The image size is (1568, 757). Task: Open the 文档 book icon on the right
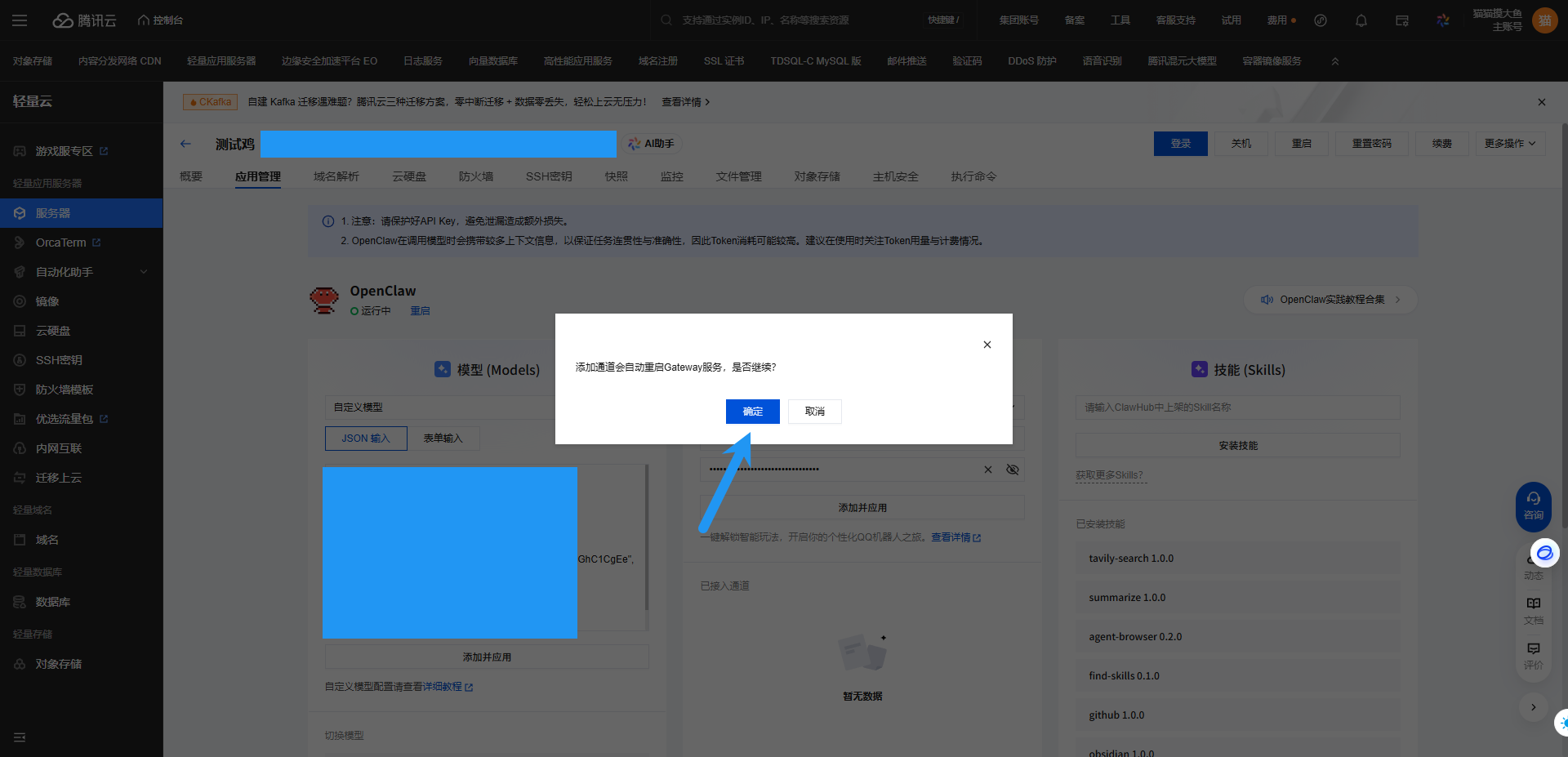click(1533, 609)
